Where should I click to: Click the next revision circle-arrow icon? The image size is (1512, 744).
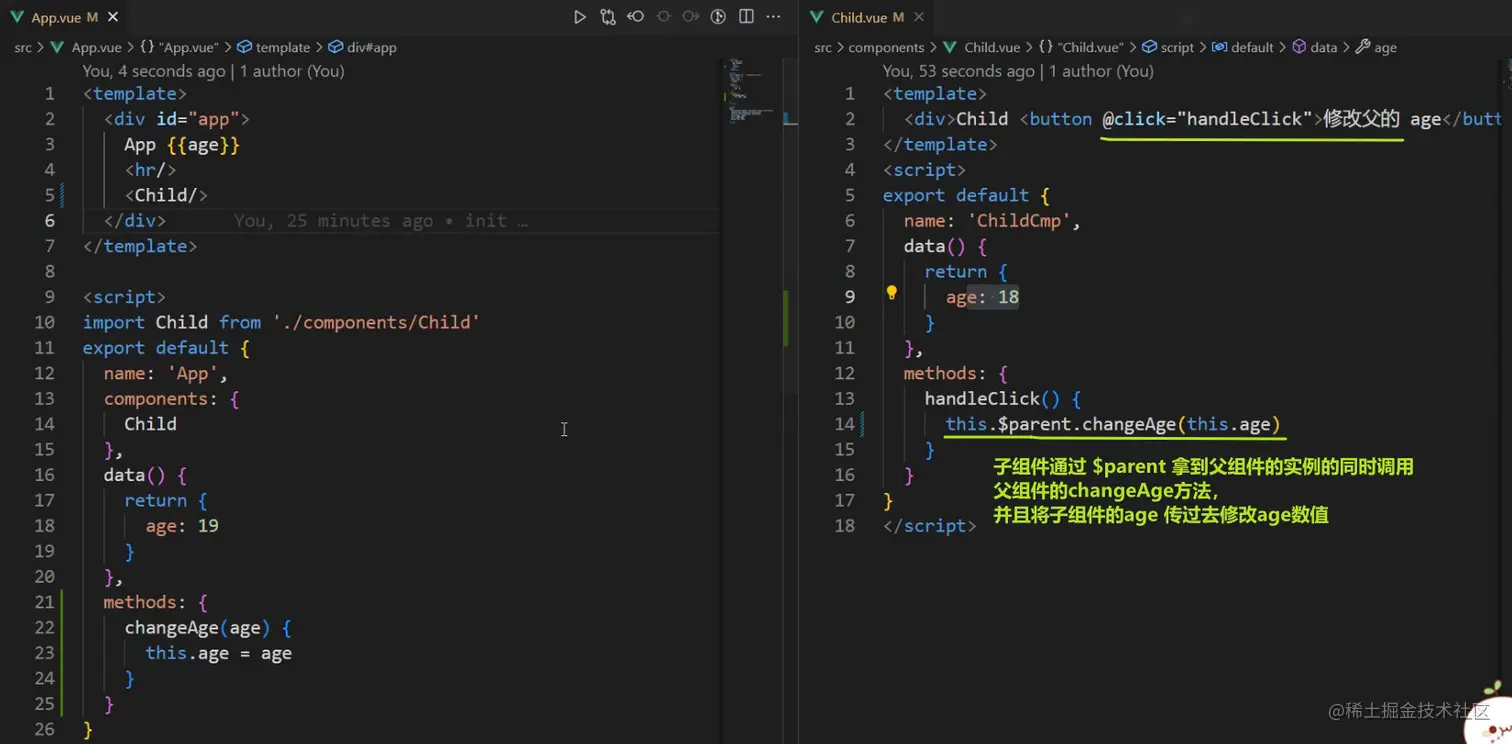tap(691, 17)
